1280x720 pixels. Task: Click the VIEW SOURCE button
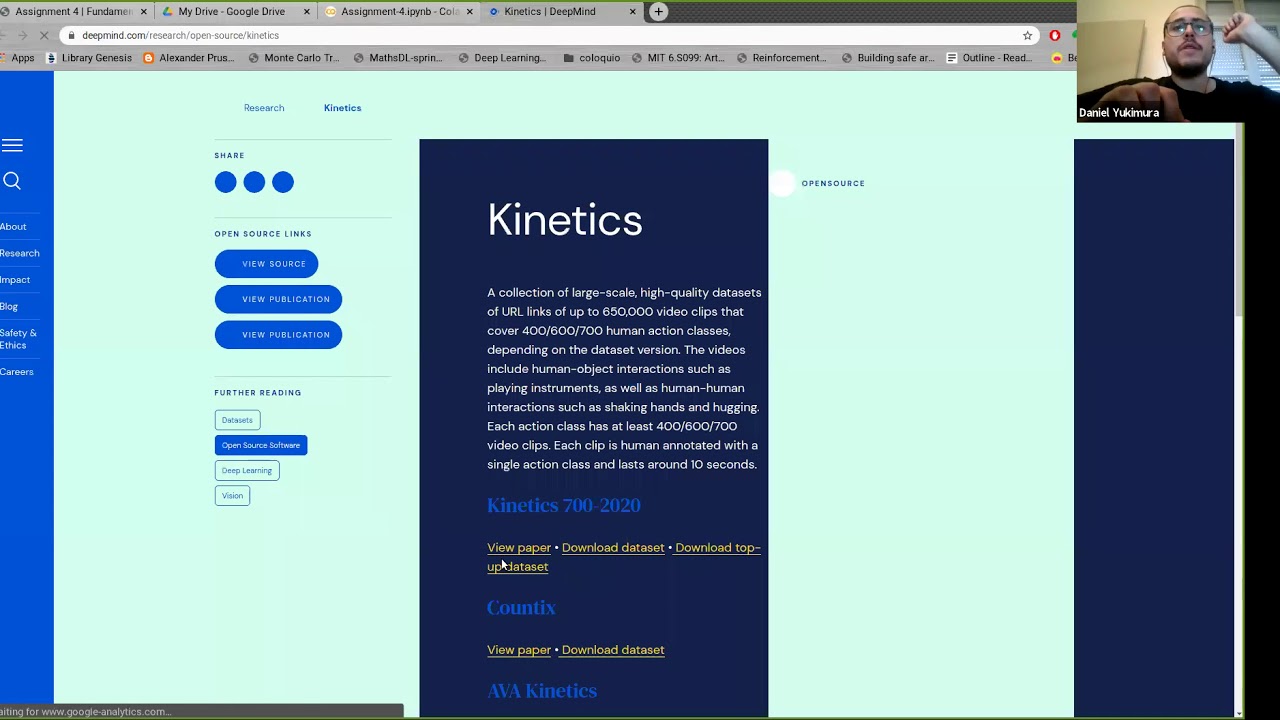tap(266, 264)
